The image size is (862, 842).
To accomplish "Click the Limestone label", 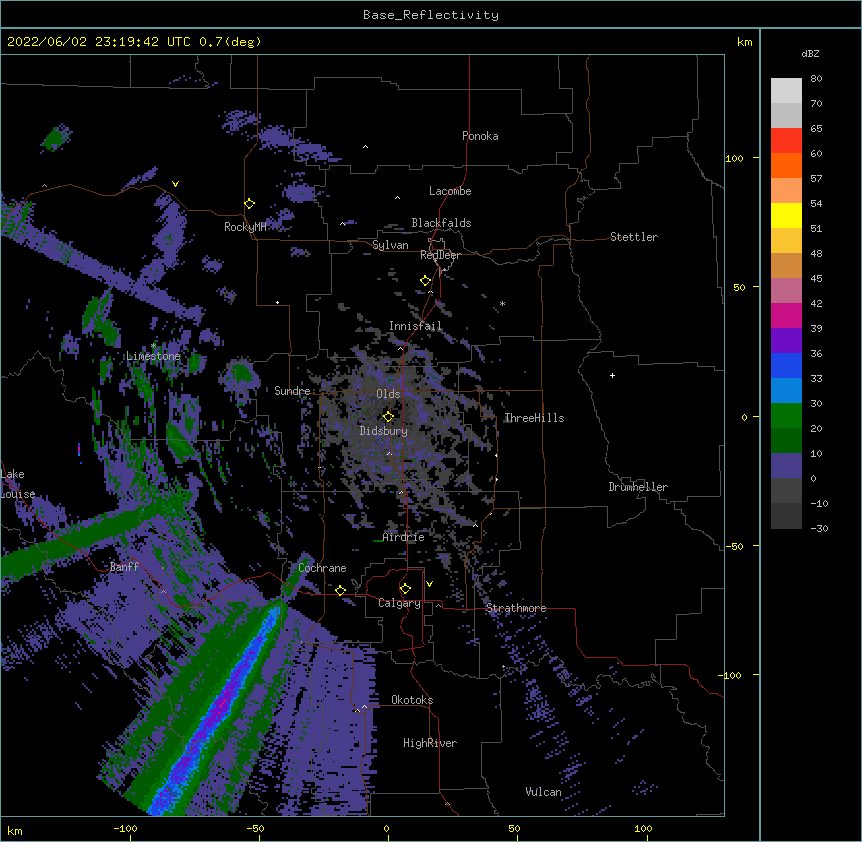I will pos(153,356).
